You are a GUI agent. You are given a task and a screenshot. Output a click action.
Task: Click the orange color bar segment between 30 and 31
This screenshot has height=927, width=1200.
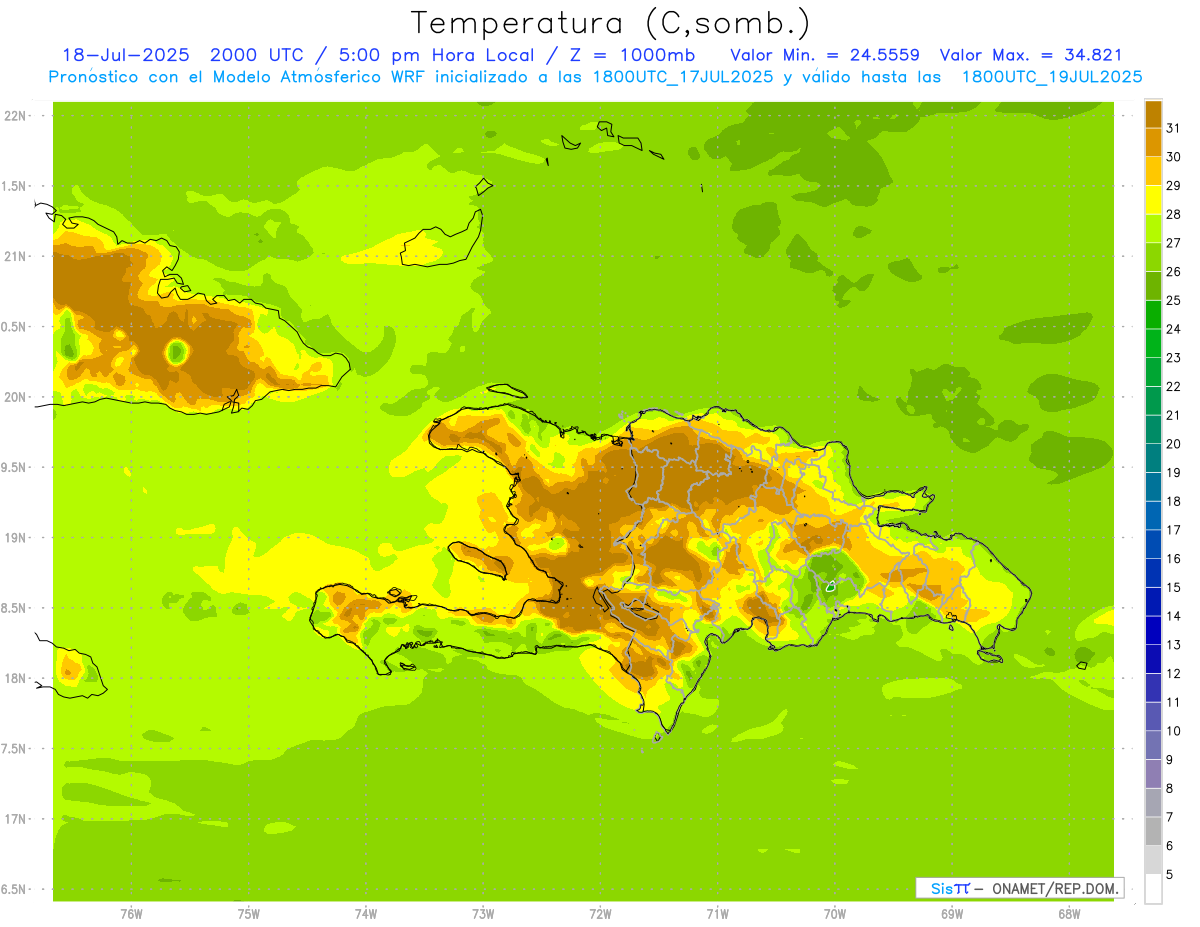click(1153, 142)
